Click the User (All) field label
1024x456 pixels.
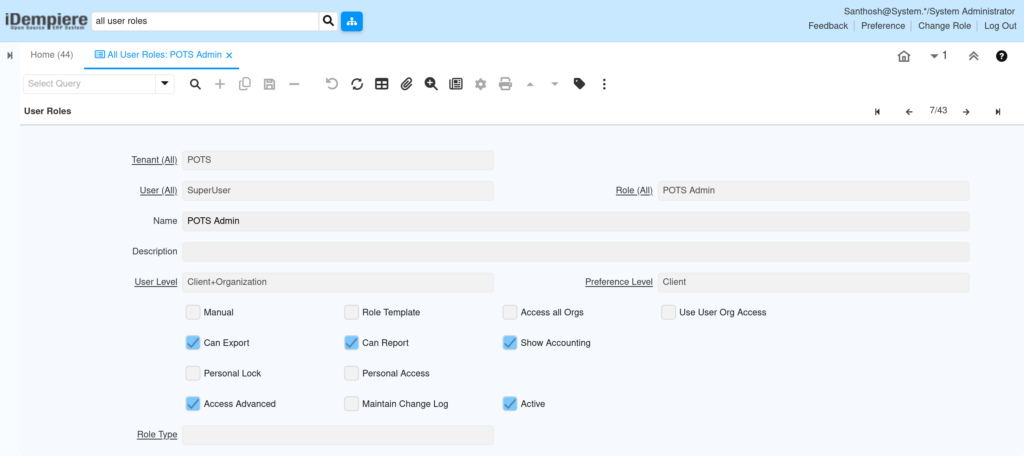coord(158,191)
